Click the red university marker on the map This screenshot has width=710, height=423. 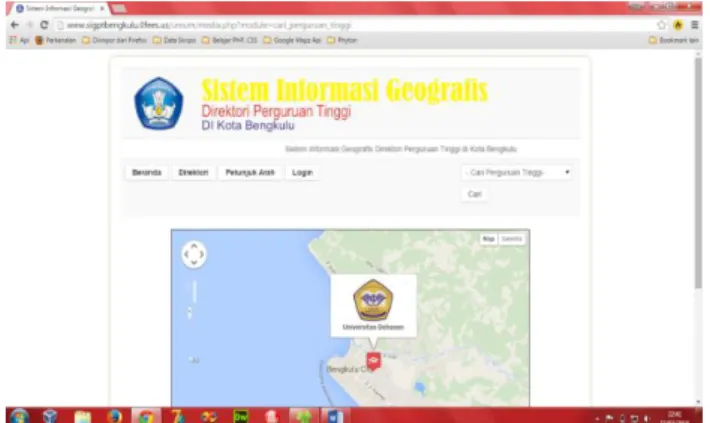374,361
